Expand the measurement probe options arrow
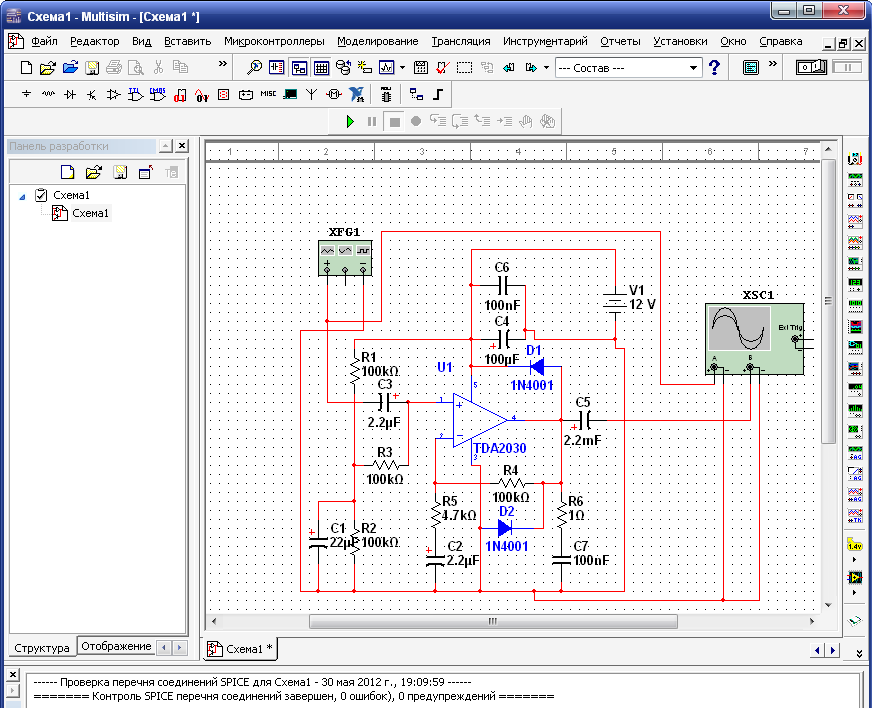The image size is (872, 708). 855,559
